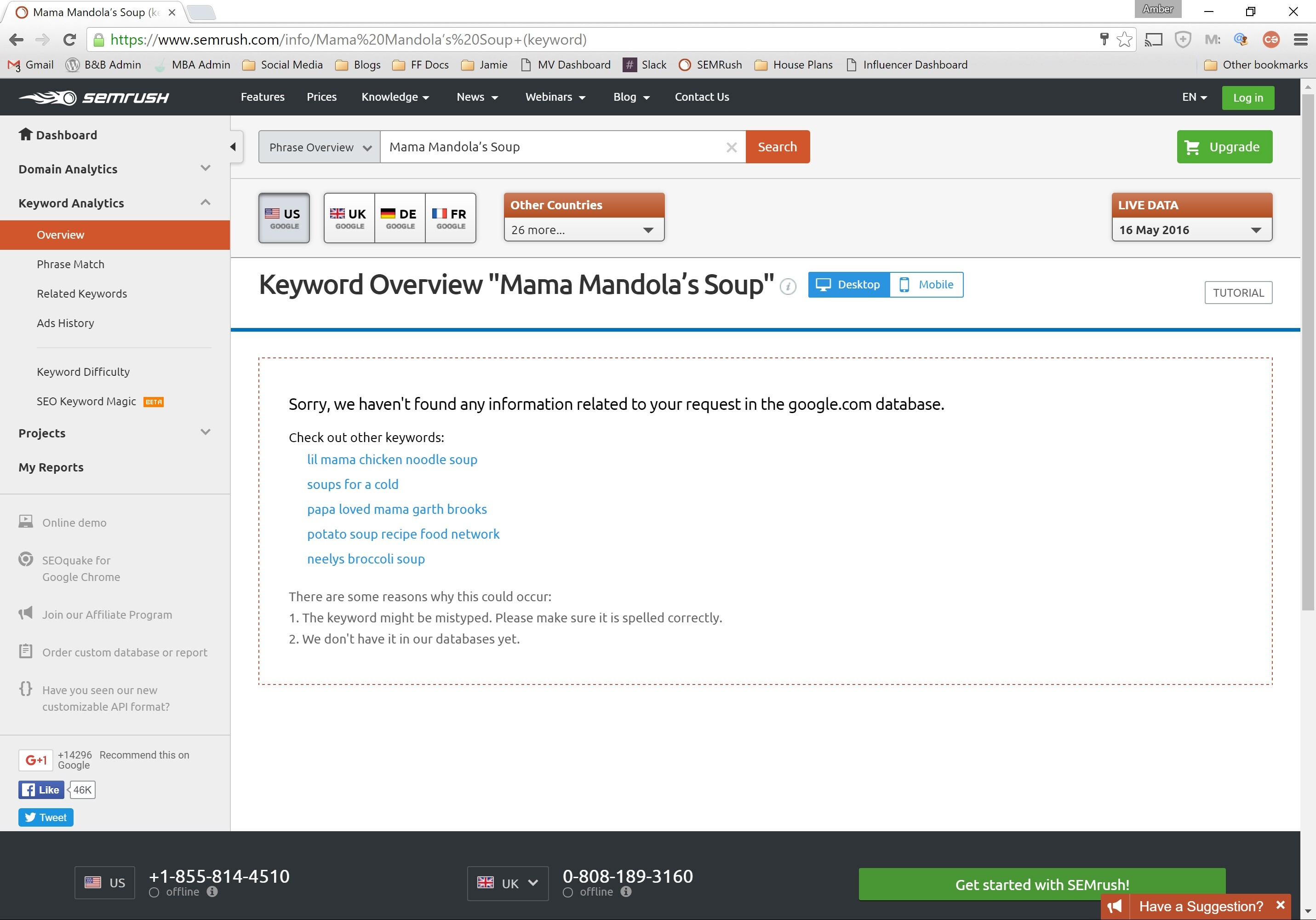Click the suggestion megaphone icon
Viewport: 1316px width, 920px height.
(1114, 907)
